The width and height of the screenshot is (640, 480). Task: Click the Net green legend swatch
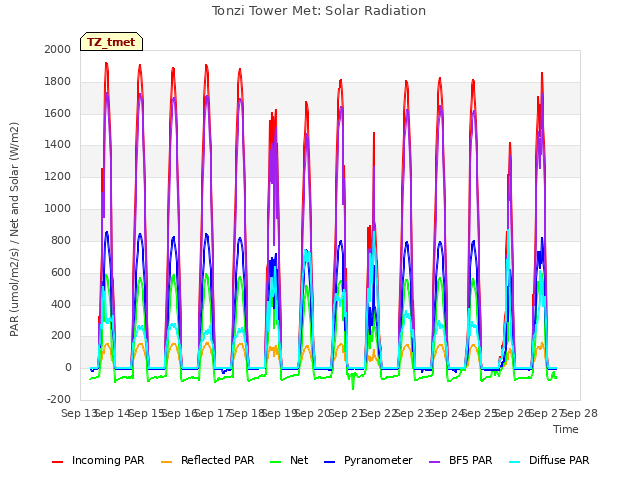[276, 462]
